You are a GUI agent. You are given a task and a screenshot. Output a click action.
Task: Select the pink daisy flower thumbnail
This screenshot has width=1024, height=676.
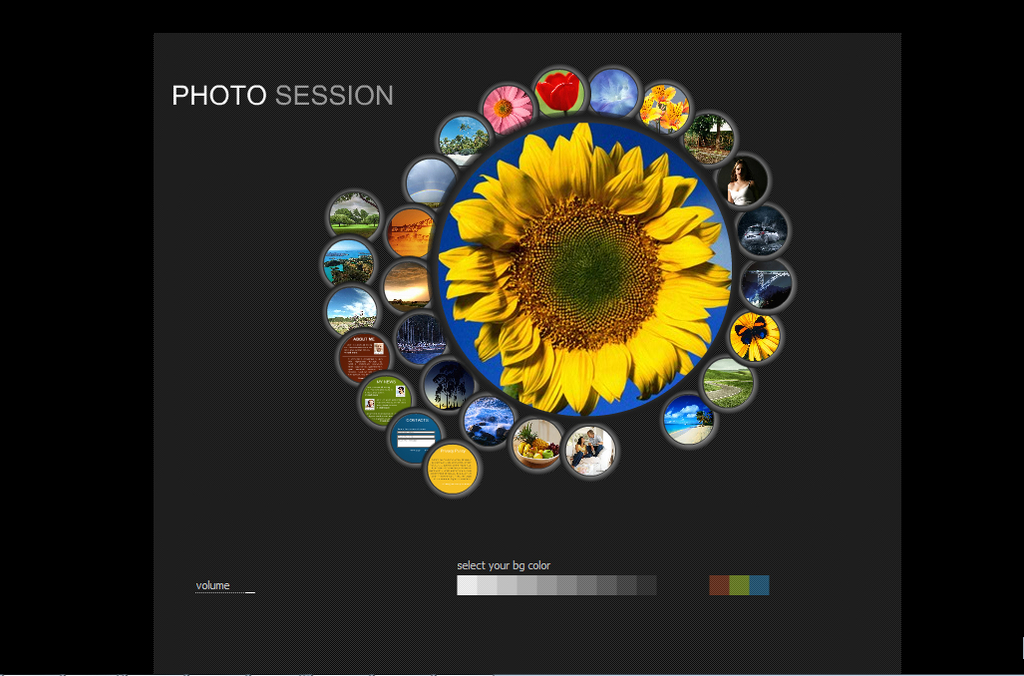pos(508,109)
